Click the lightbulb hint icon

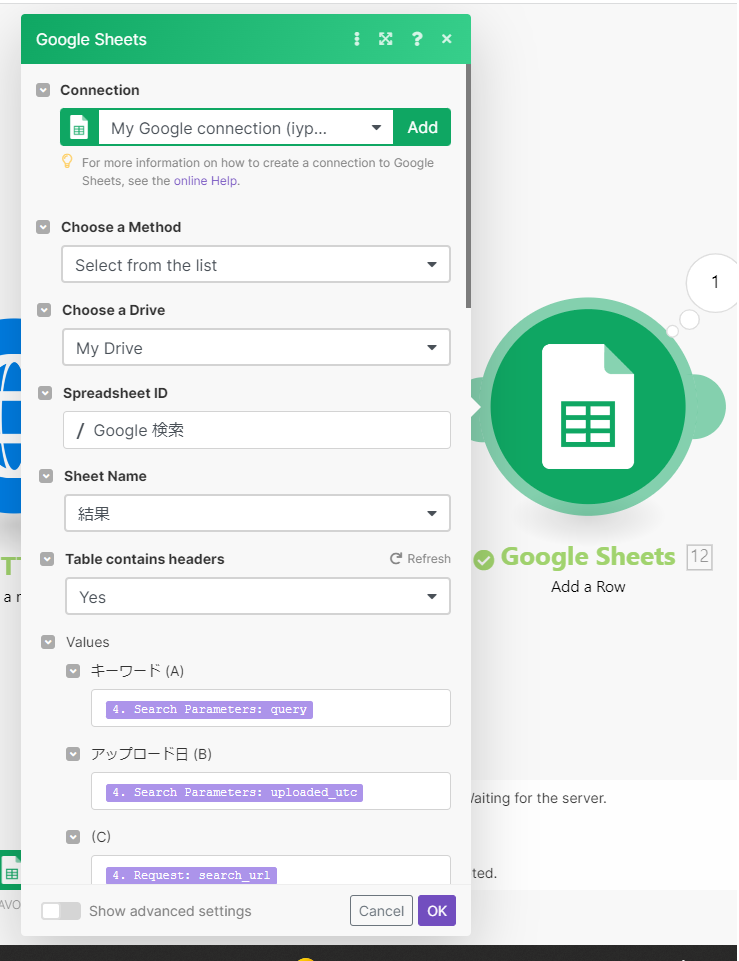67,162
